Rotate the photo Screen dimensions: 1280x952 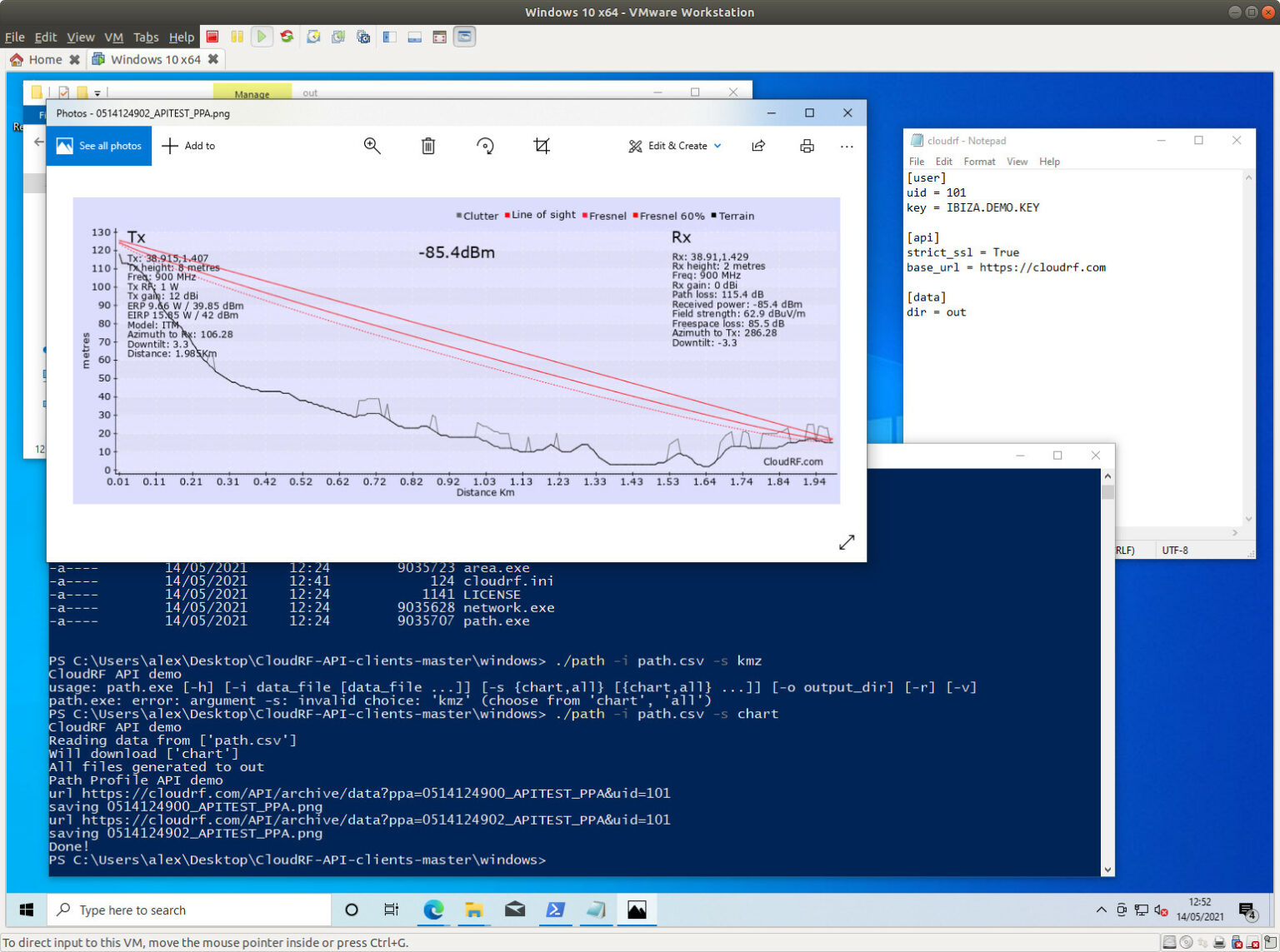(x=485, y=146)
